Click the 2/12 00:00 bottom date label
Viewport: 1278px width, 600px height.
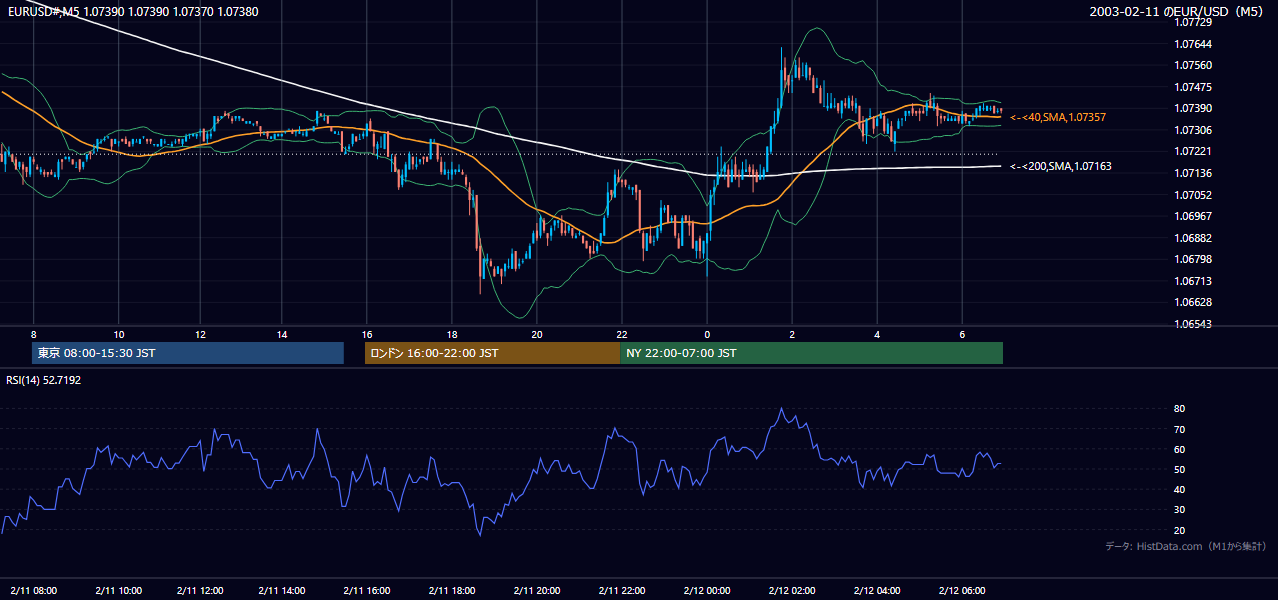click(707, 590)
